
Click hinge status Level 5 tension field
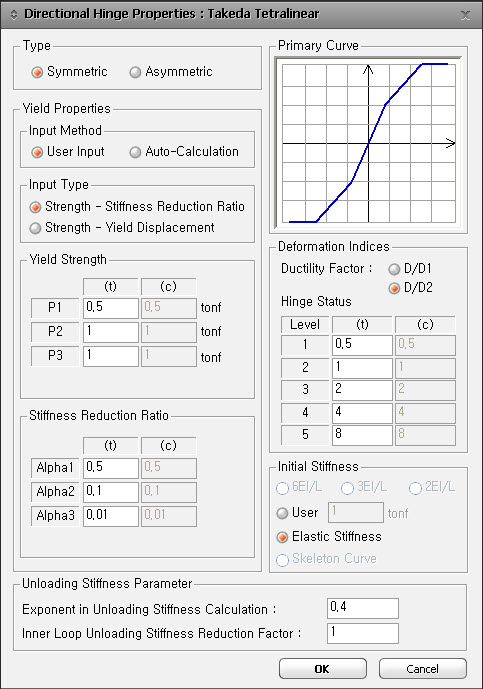[x=362, y=435]
